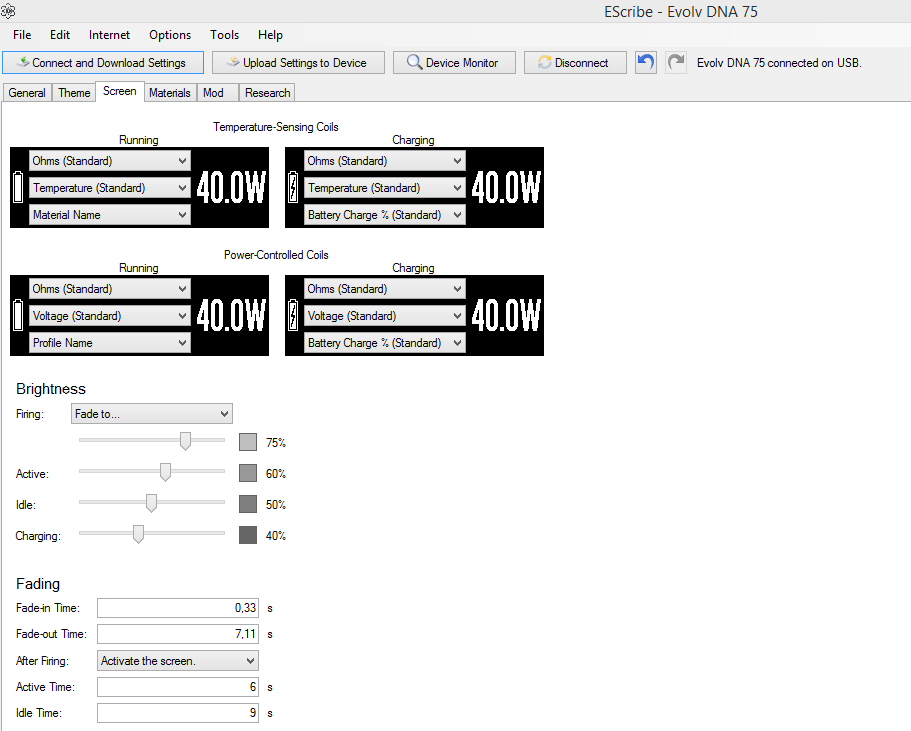Click the 50% idle brightness swatch
This screenshot has height=731, width=911.
pyautogui.click(x=248, y=504)
